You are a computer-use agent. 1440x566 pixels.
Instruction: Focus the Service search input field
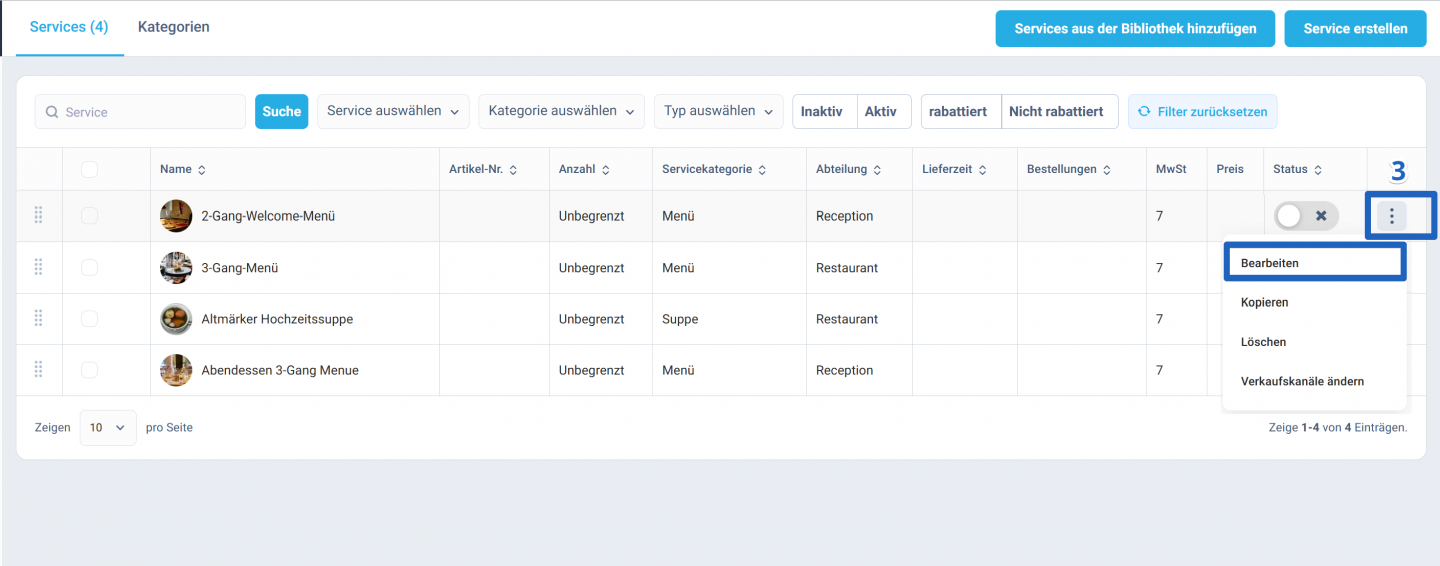[x=140, y=112]
